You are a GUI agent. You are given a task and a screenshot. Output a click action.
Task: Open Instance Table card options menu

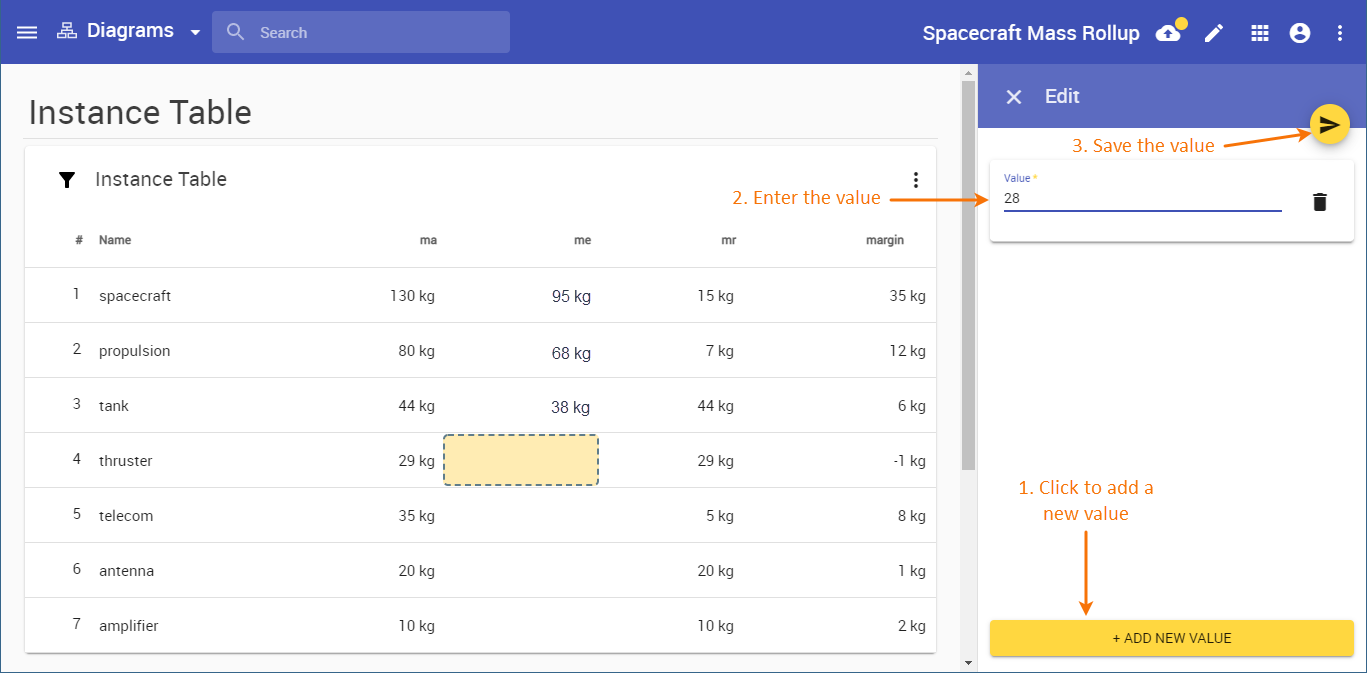(x=915, y=180)
